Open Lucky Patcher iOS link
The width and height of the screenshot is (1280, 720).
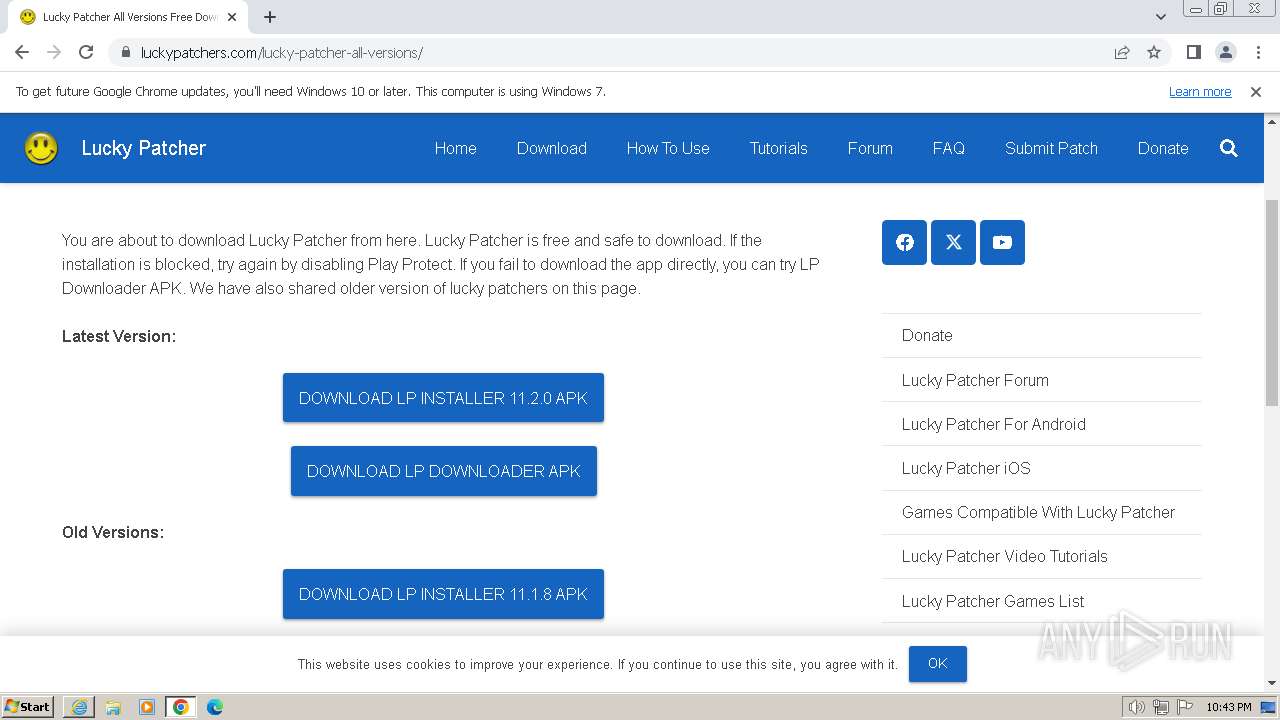966,468
